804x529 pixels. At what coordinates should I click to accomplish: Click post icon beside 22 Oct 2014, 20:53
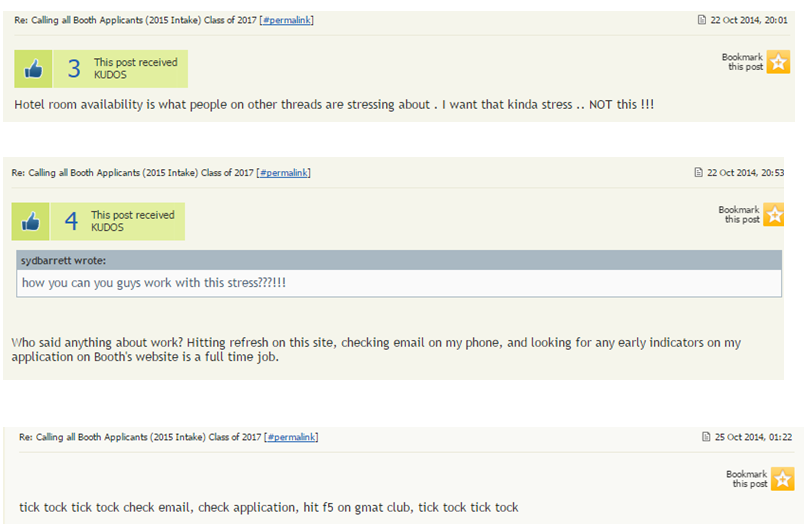[699, 172]
